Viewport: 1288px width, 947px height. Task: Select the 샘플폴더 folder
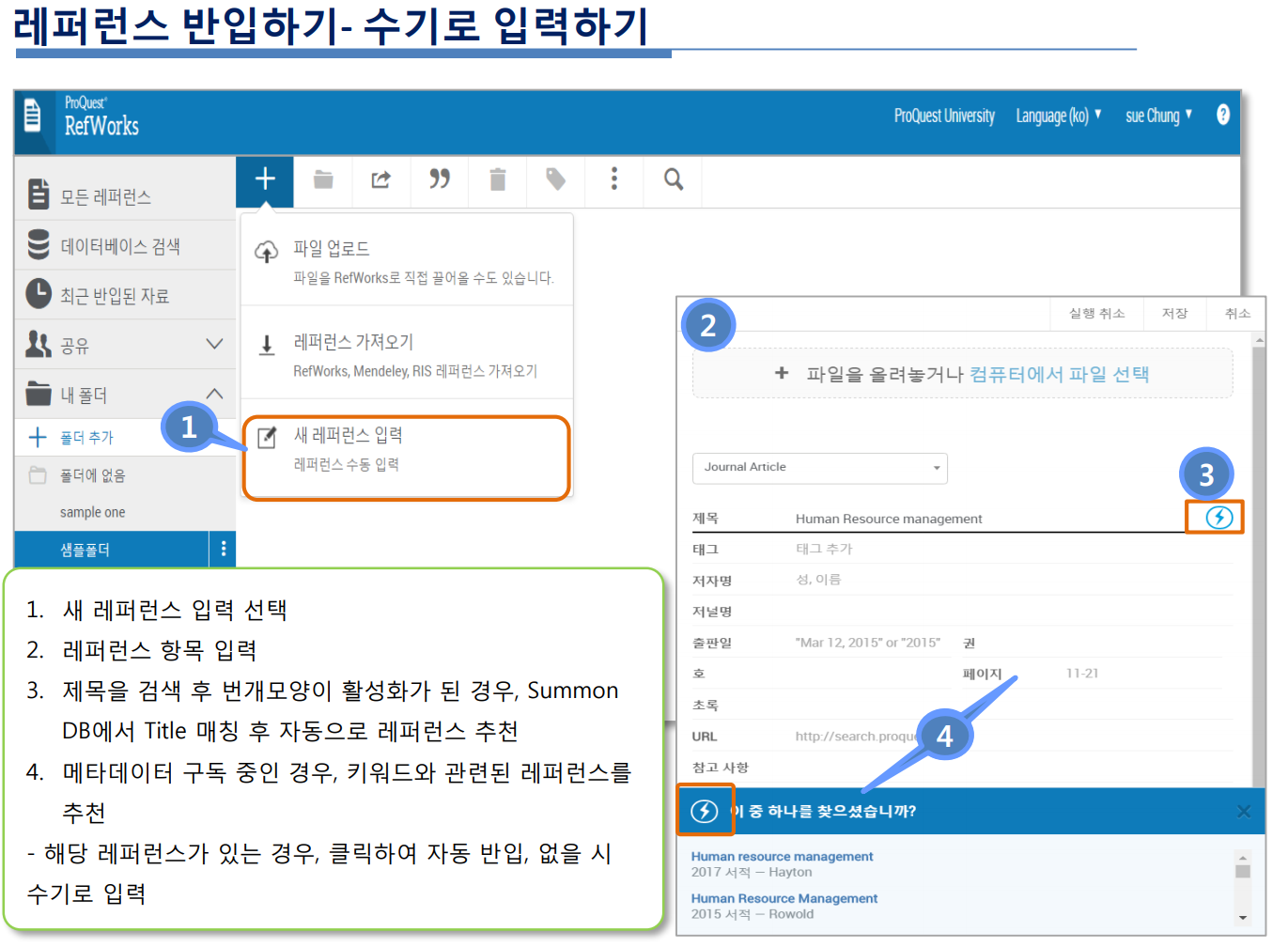click(x=112, y=549)
